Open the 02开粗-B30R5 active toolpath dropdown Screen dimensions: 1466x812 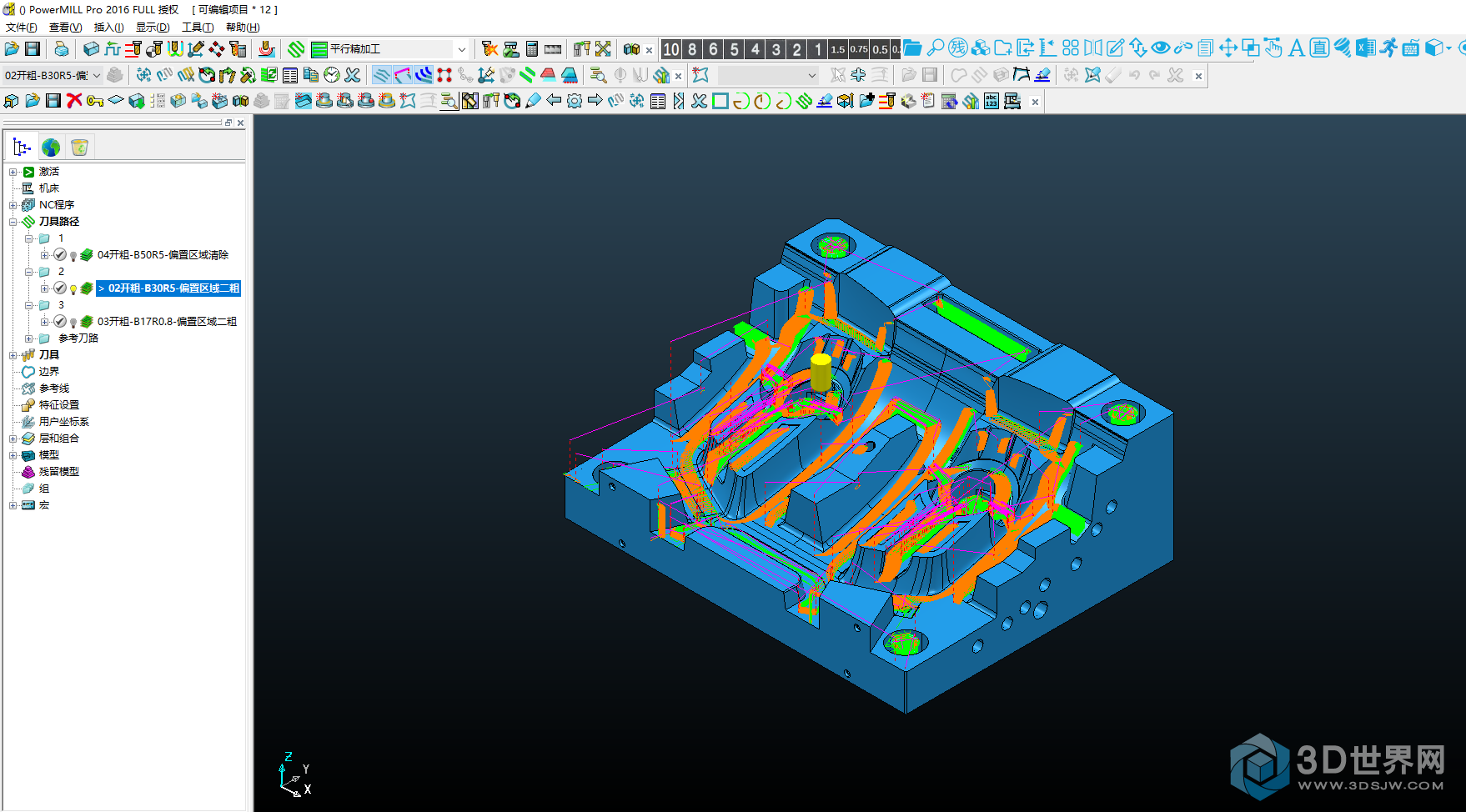click(x=96, y=75)
